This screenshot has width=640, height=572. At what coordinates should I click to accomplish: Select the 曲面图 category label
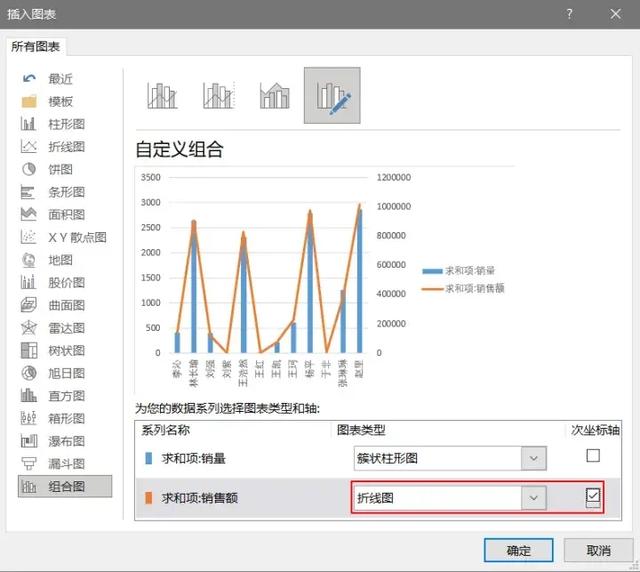[x=67, y=305]
